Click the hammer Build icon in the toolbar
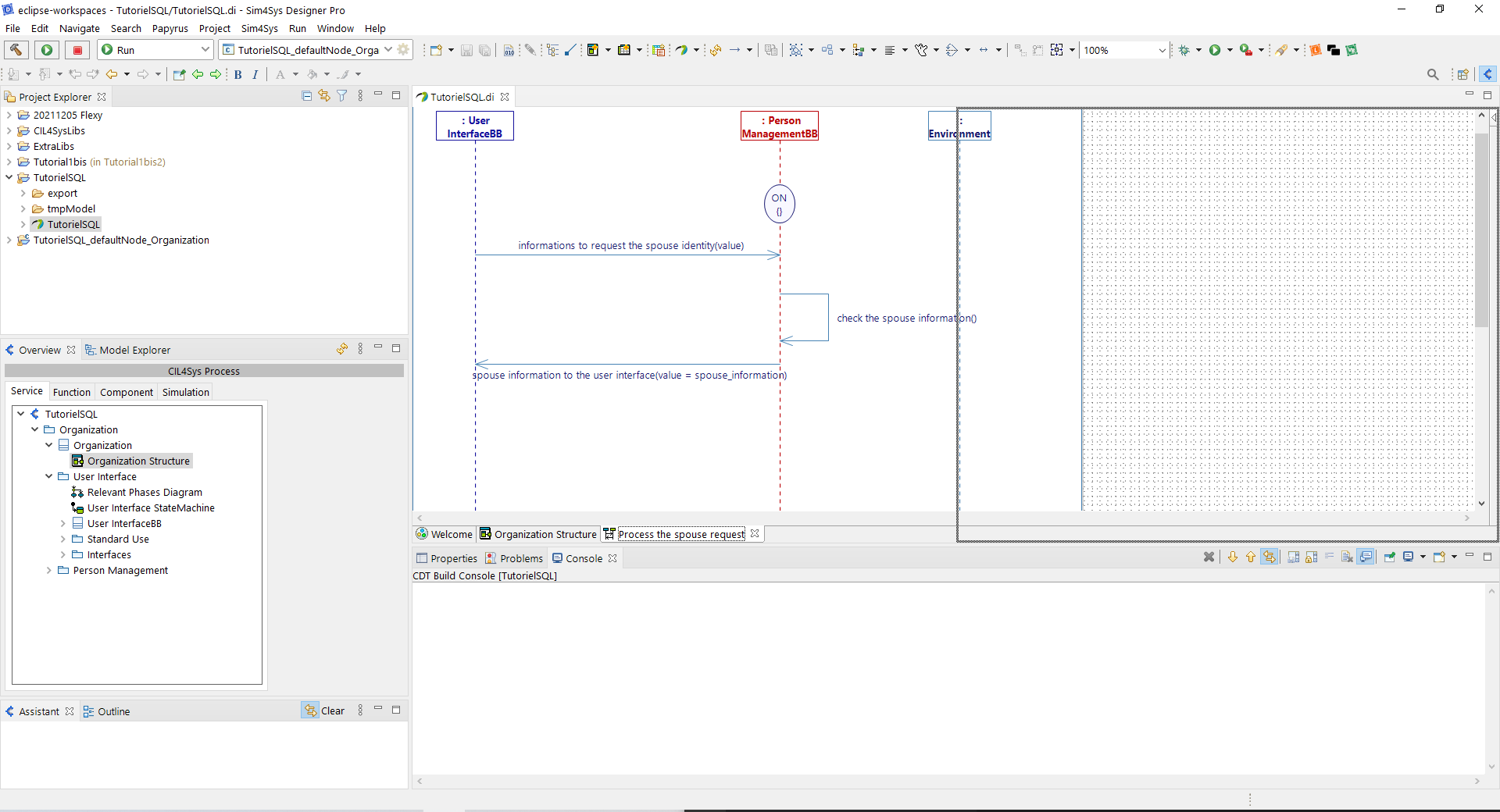Viewport: 1500px width, 812px height. tap(16, 50)
